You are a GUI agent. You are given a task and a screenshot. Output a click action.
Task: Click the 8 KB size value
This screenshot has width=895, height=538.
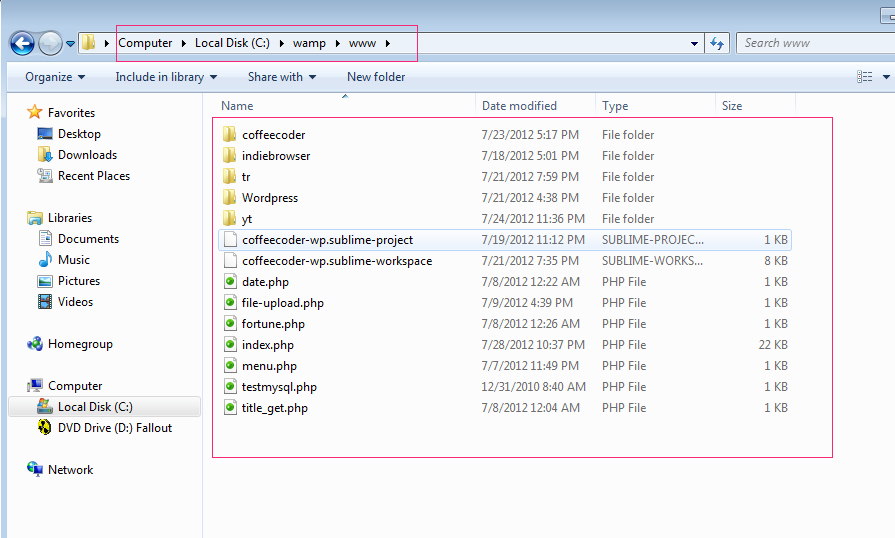tap(776, 261)
